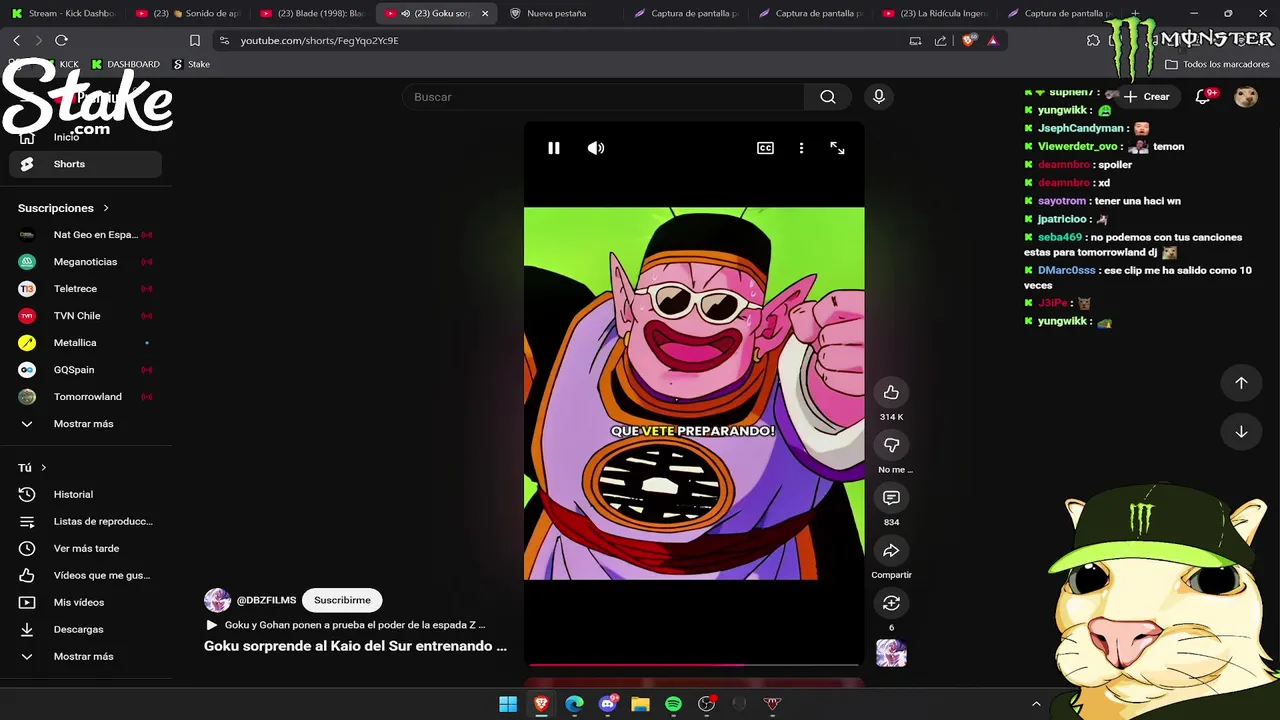1280x720 pixels.
Task: Click the Buscar search field
Action: coord(603,97)
